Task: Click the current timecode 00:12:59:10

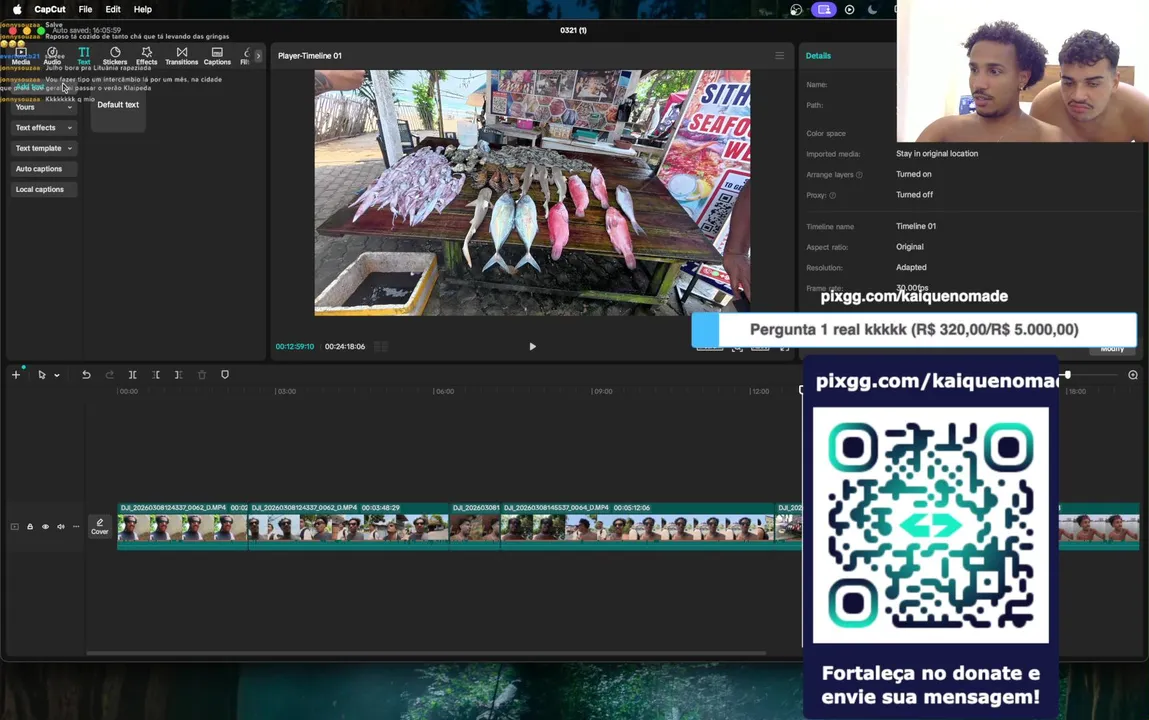Action: click(x=295, y=346)
